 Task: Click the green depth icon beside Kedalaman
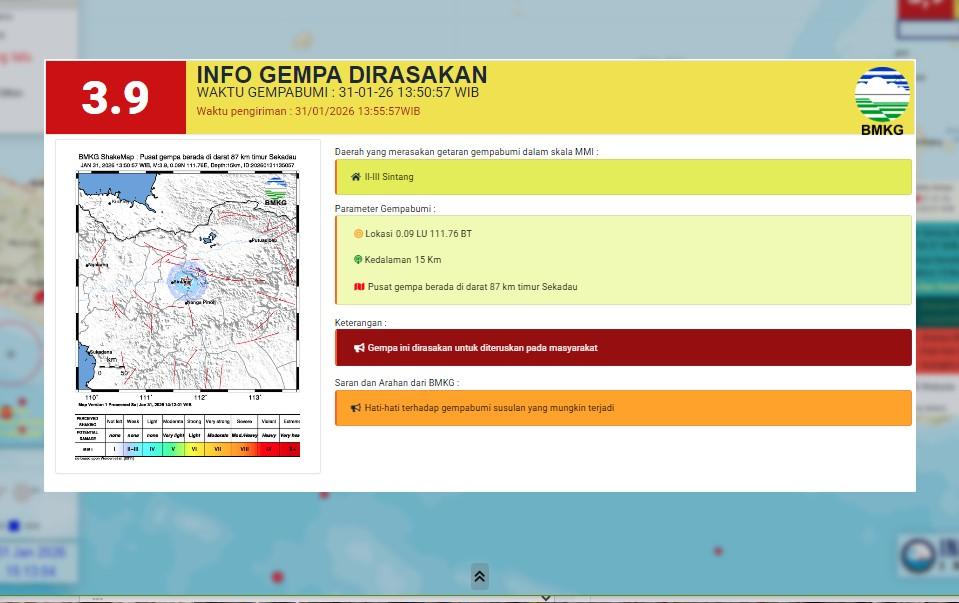[x=358, y=259]
